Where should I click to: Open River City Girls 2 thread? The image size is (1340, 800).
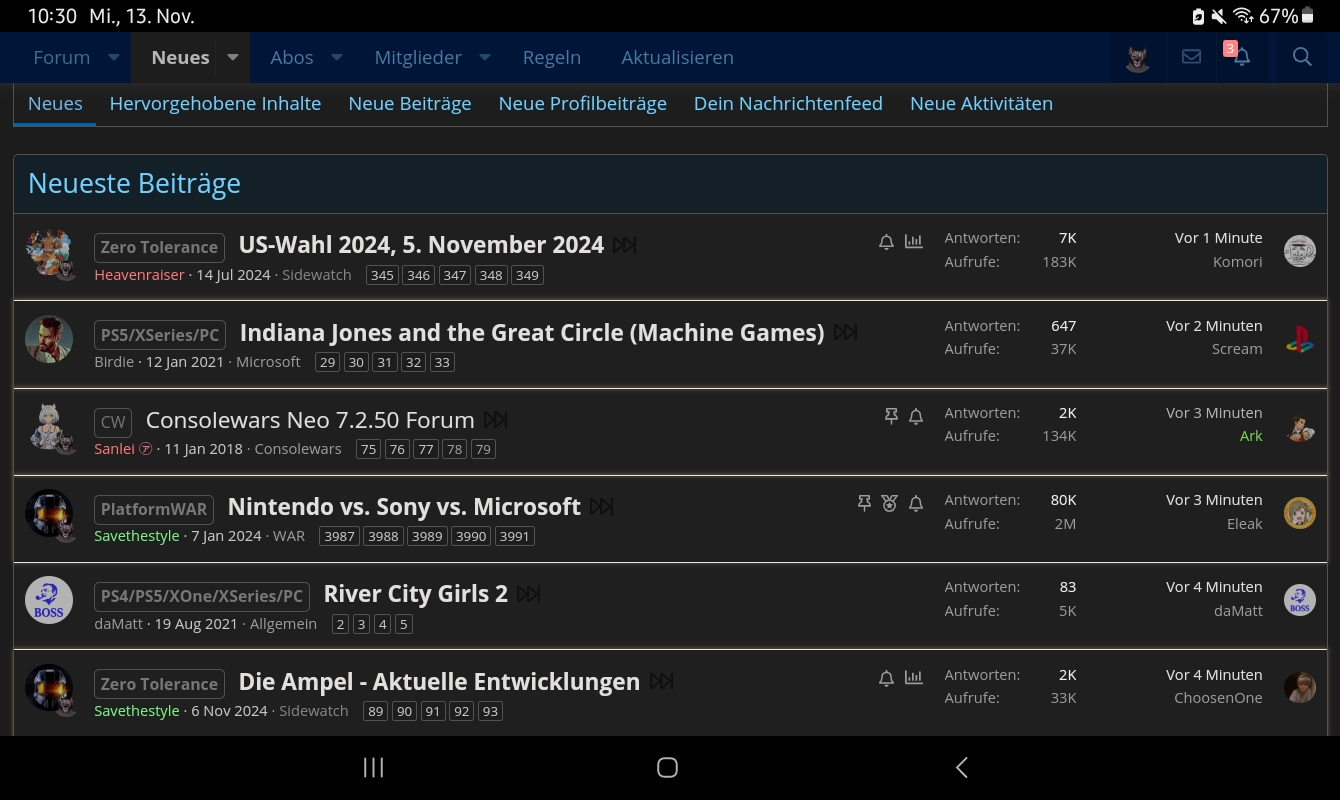(416, 594)
